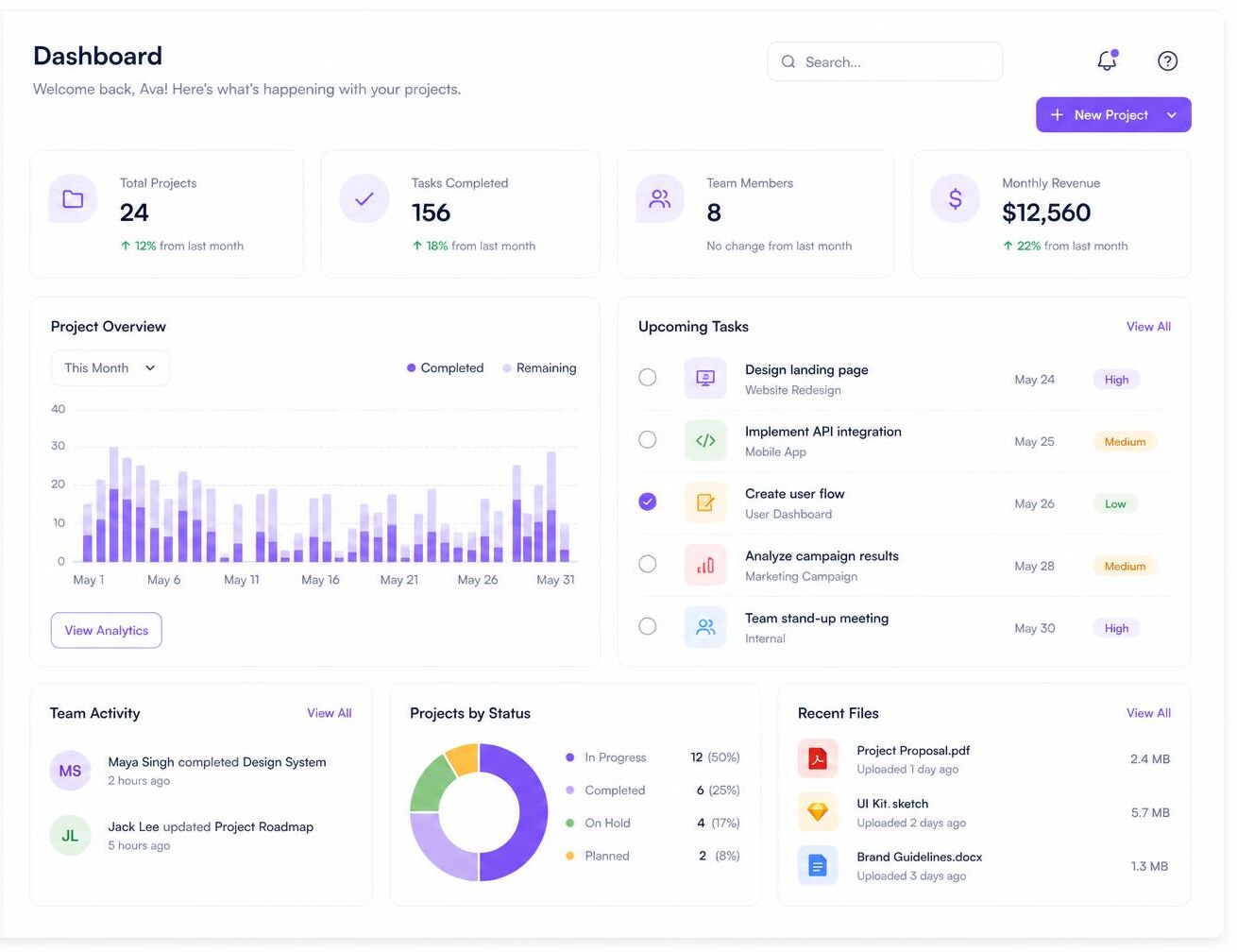The height and width of the screenshot is (952, 1237).
Task: Click the Sketch diamond icon for UI Kit.sketch
Action: pyautogui.click(x=818, y=811)
